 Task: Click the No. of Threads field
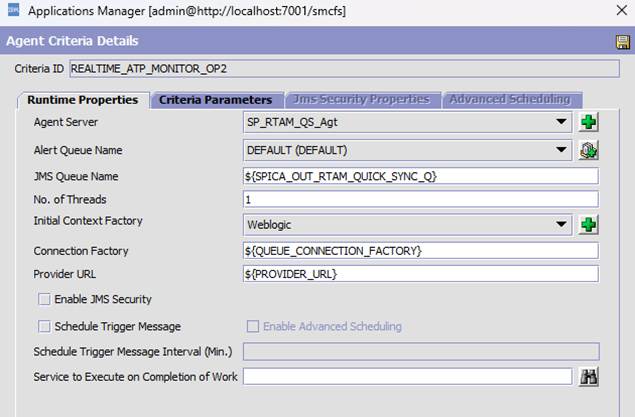click(420, 200)
